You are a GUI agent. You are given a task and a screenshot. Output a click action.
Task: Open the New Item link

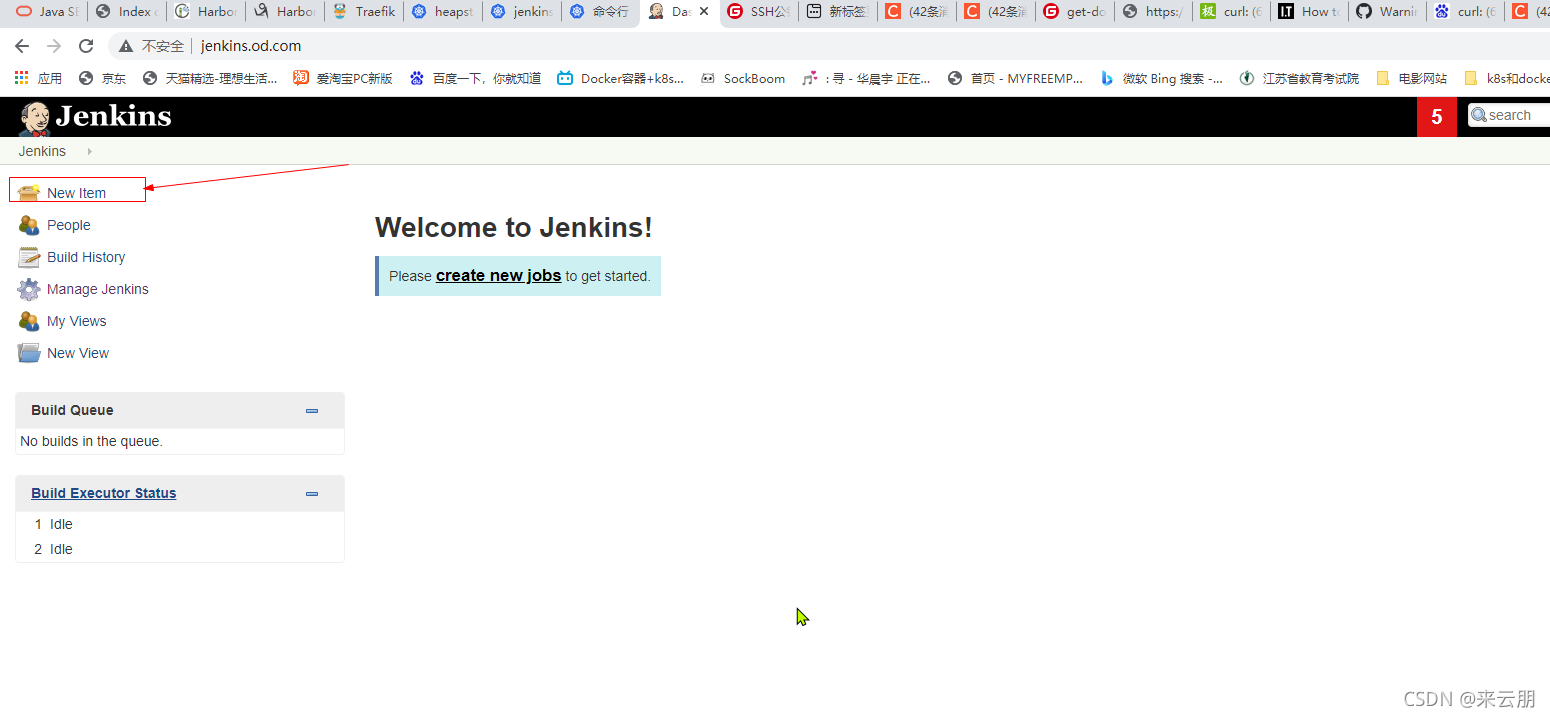pos(76,193)
